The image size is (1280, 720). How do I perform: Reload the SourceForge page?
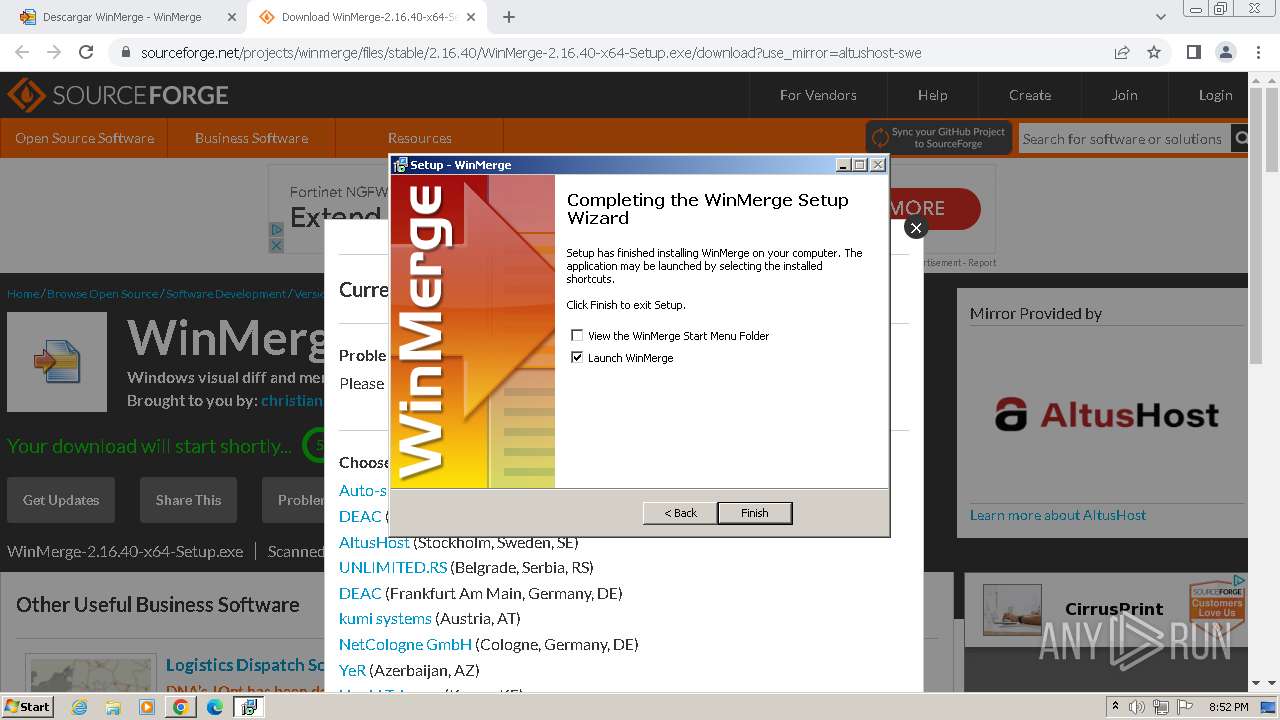click(86, 52)
